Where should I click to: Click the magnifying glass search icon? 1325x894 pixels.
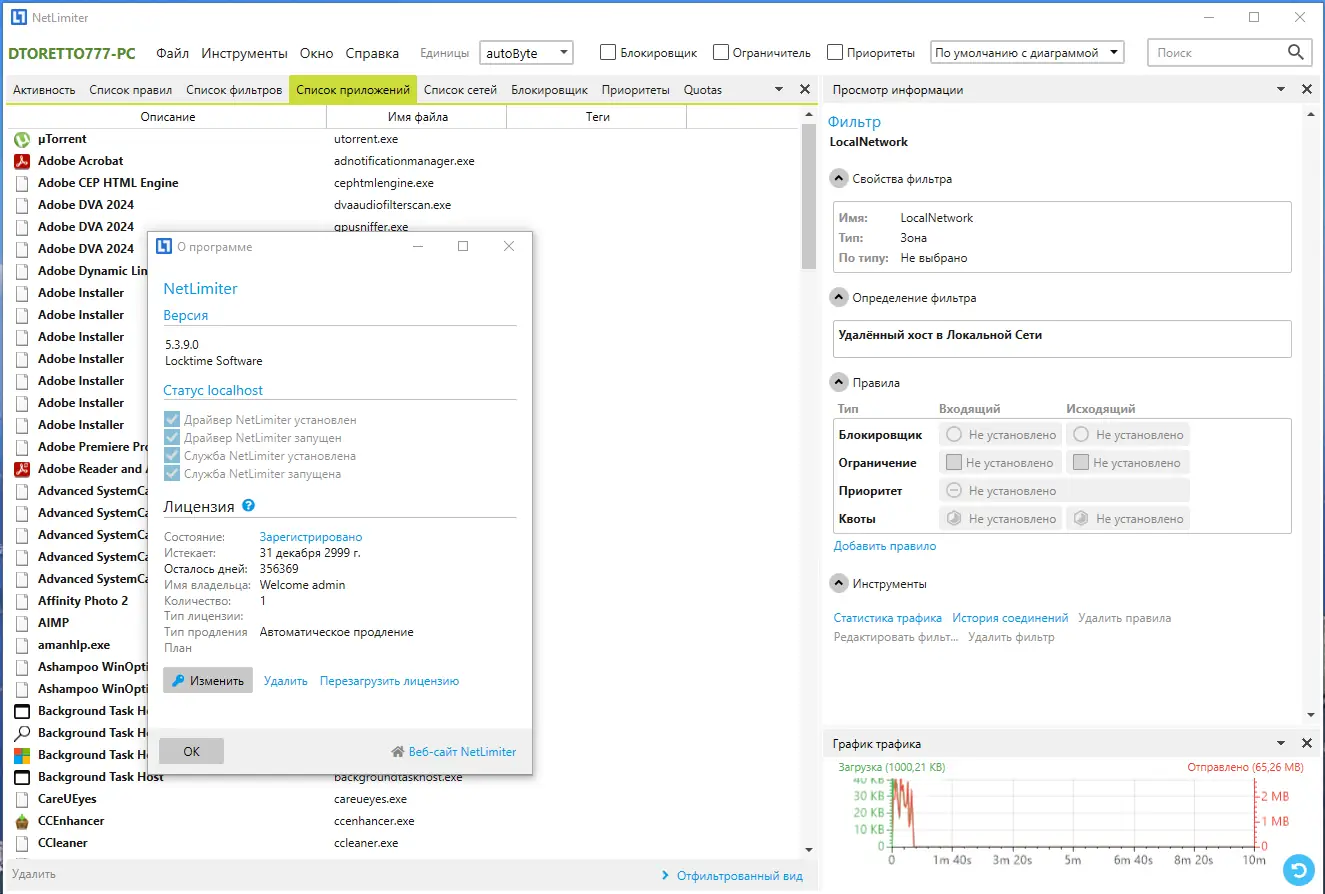[x=1296, y=53]
